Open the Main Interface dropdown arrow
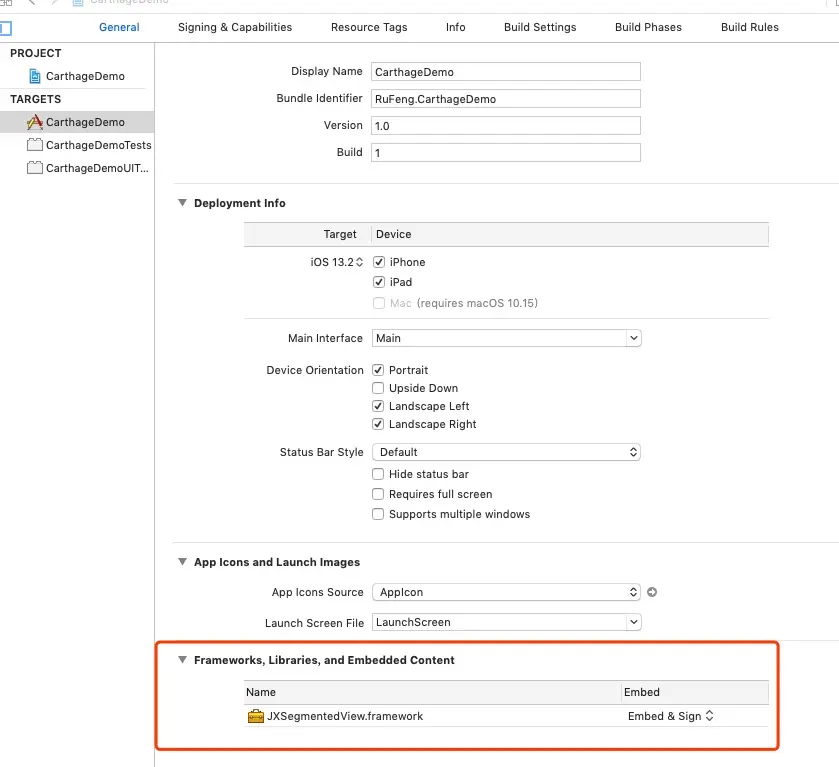The height and width of the screenshot is (767, 839). [634, 338]
